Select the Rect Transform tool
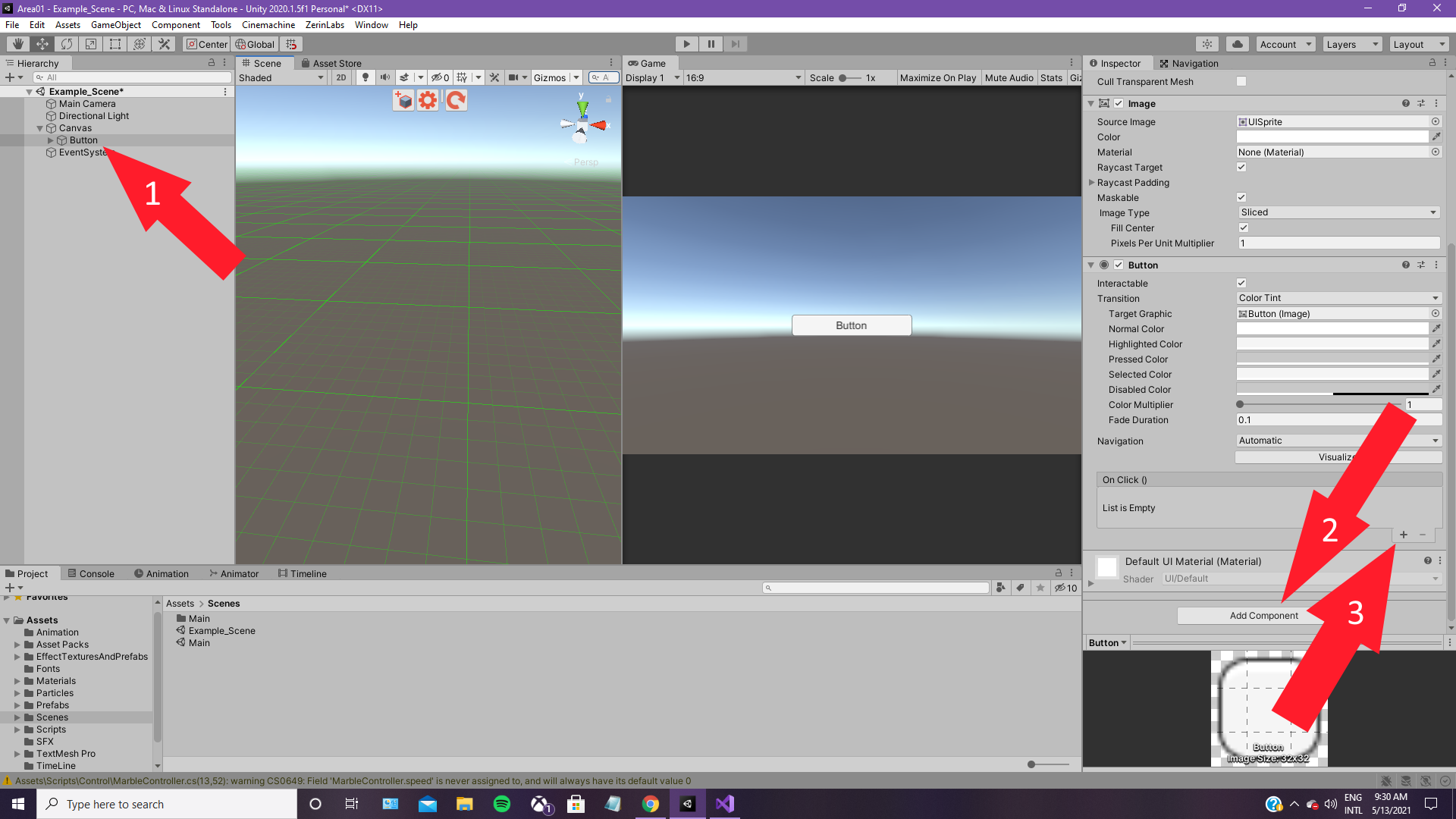This screenshot has height=819, width=1456. click(115, 44)
